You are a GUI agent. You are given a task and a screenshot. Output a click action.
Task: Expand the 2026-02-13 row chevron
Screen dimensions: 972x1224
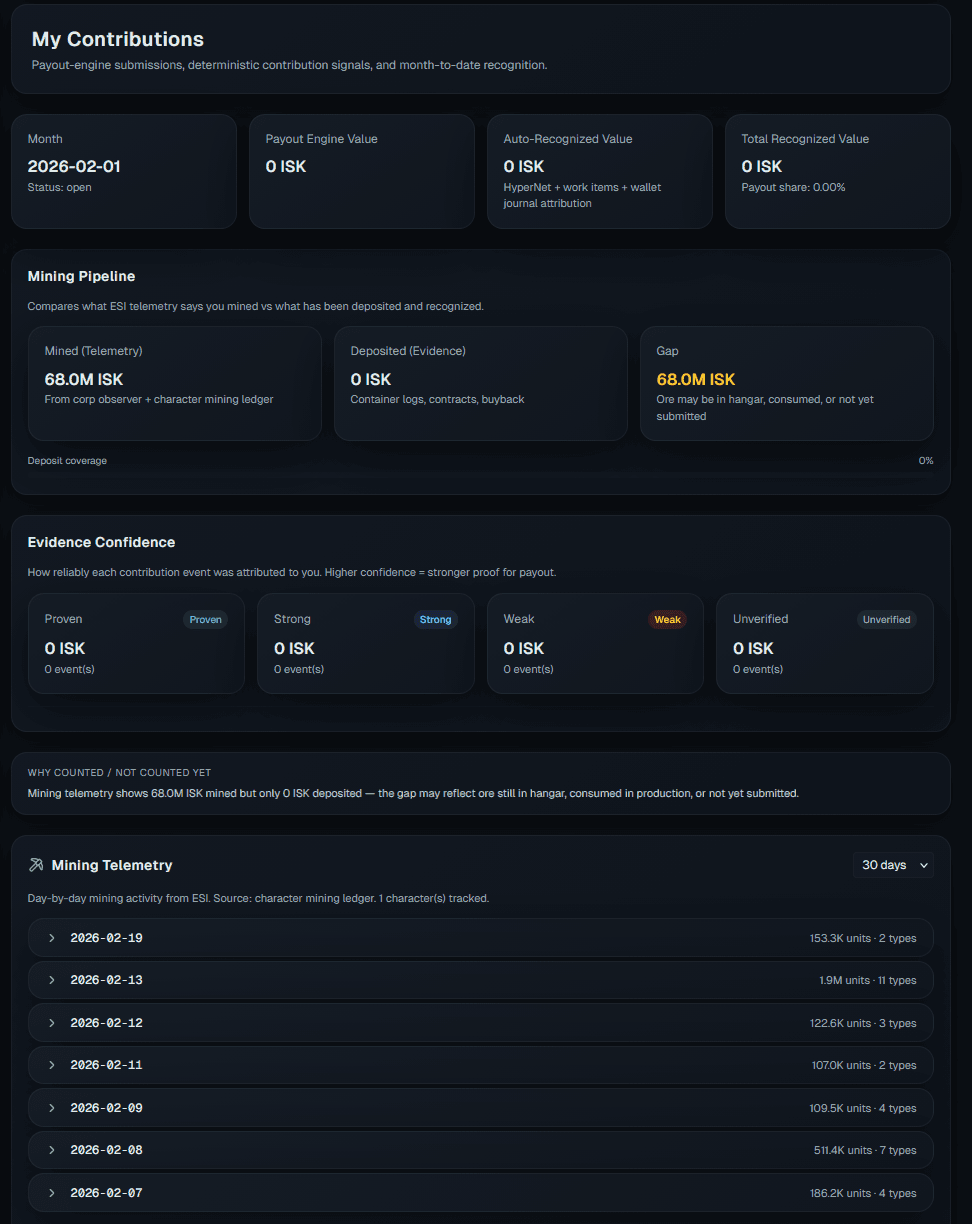(x=52, y=980)
